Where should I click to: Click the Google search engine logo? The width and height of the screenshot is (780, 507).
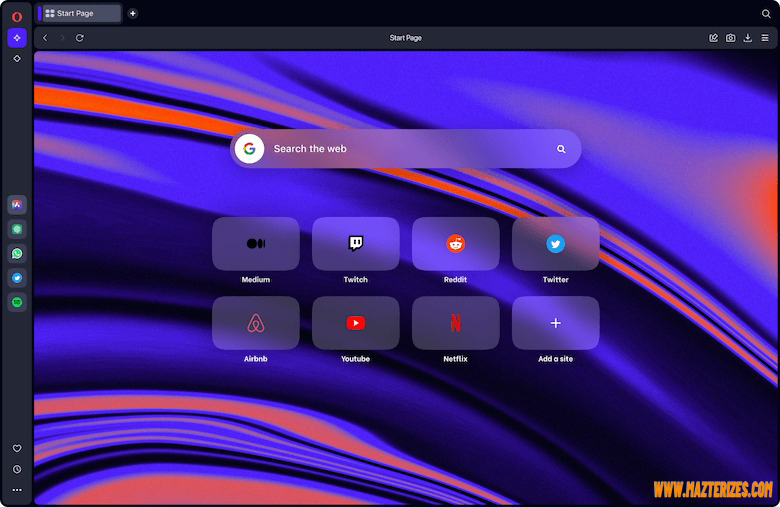pyautogui.click(x=249, y=148)
